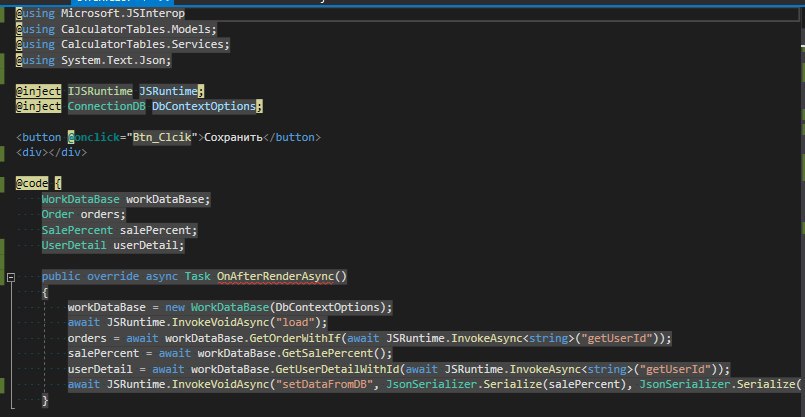Viewport: 805px width, 417px height.
Task: Click the "setDataFromDB" string literal
Action: (x=327, y=385)
